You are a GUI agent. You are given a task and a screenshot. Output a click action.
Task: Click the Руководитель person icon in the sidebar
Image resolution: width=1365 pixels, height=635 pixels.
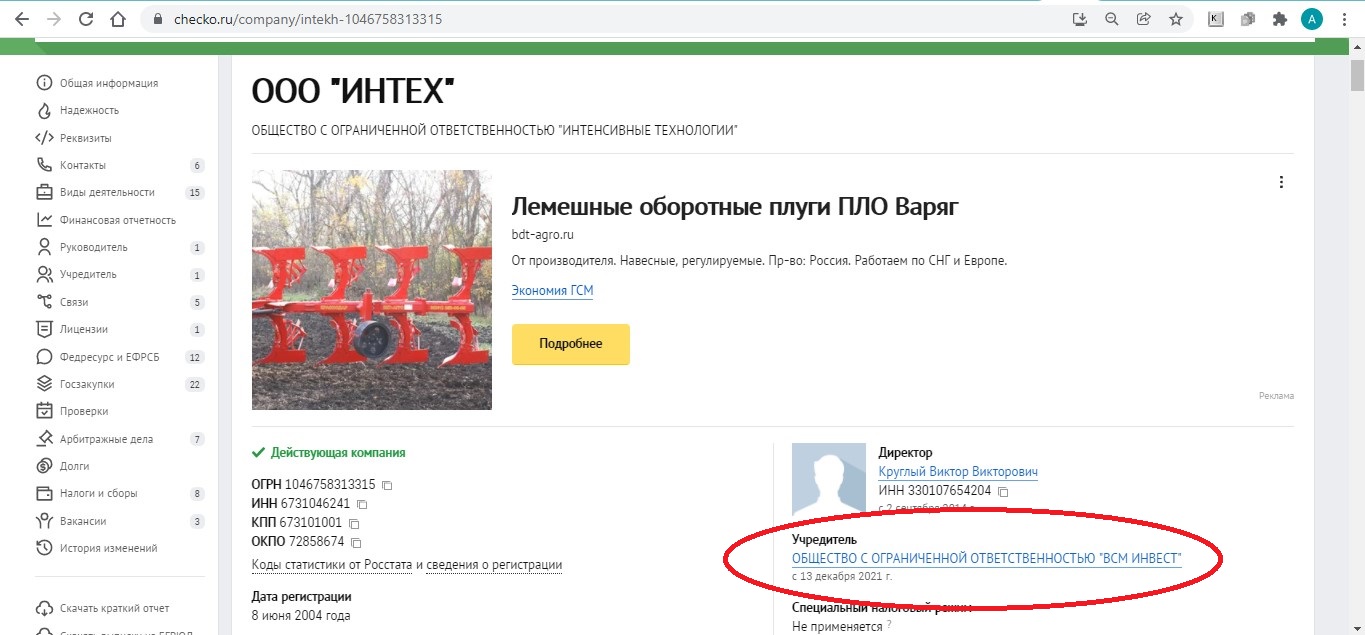pos(44,247)
